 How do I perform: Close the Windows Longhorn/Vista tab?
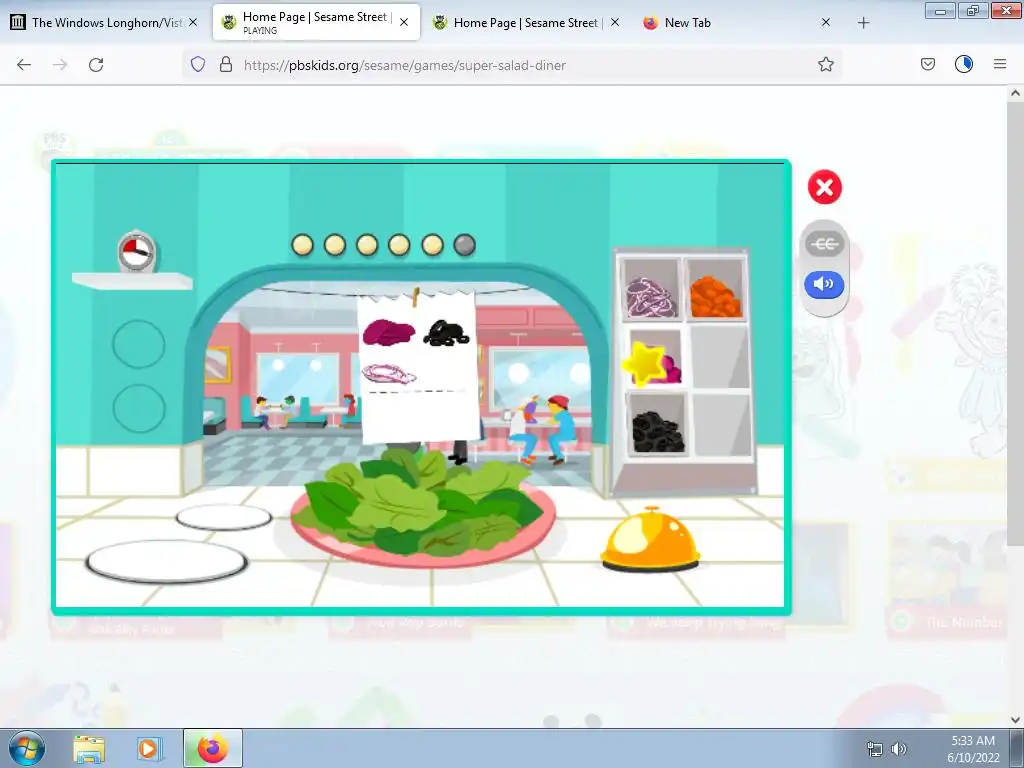(193, 22)
